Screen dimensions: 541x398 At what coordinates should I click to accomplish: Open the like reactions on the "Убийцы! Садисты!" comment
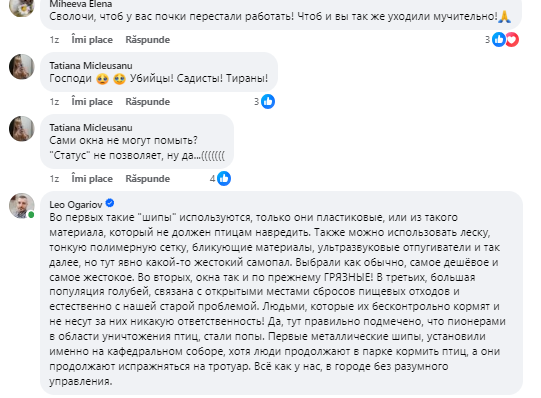click(268, 102)
